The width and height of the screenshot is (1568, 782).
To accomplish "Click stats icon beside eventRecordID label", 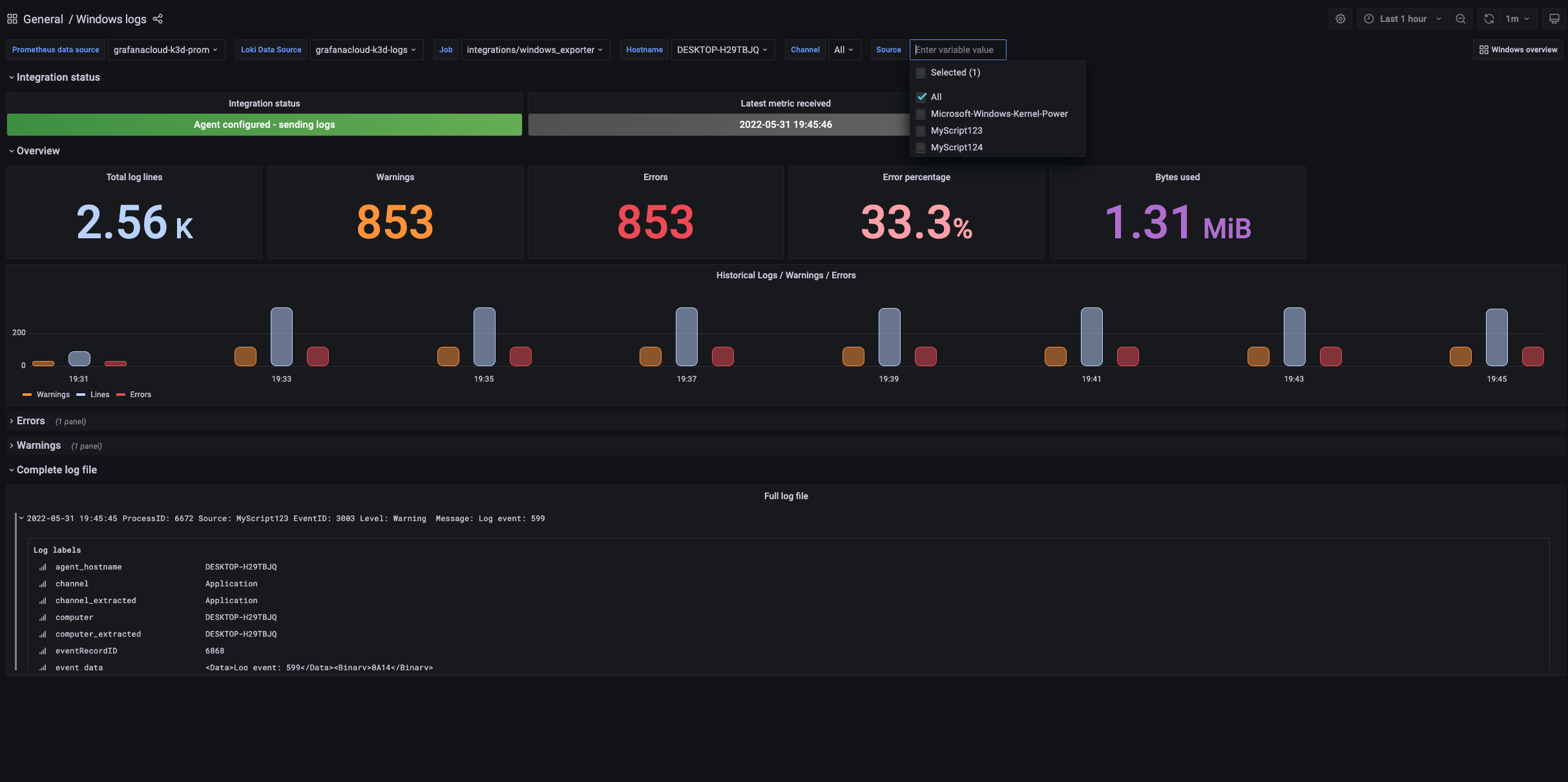I will click(x=42, y=651).
